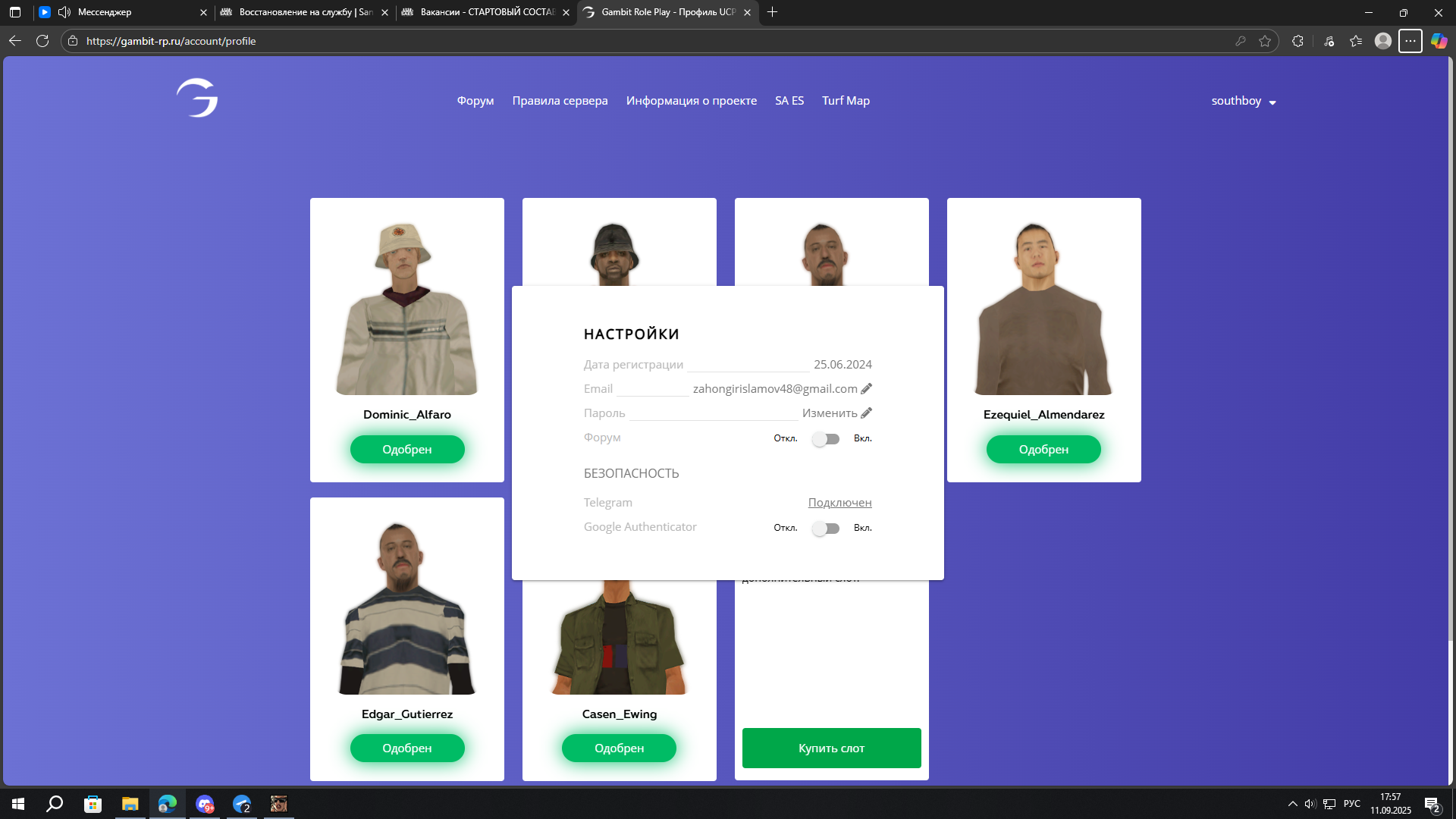Open Windows Start menu
Image resolution: width=1456 pixels, height=819 pixels.
[18, 804]
